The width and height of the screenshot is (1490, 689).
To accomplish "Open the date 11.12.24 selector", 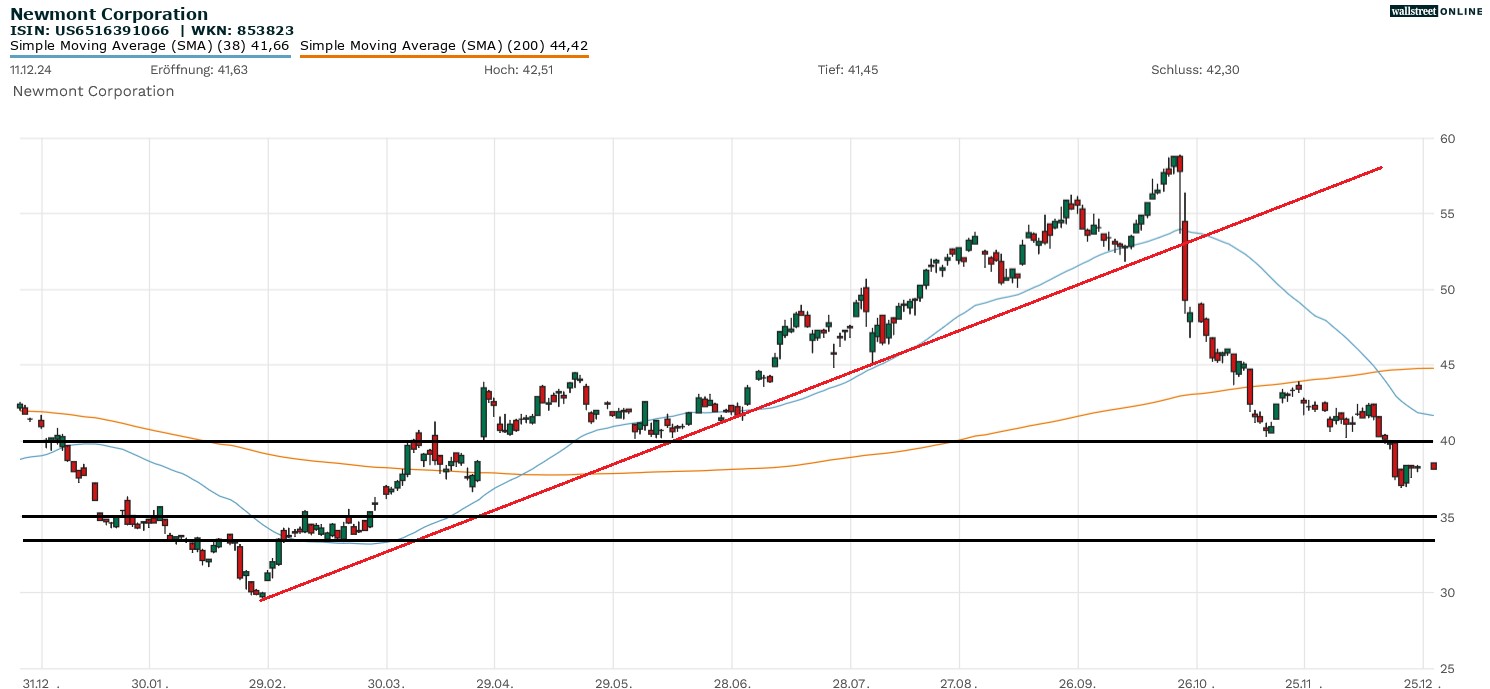I will [32, 70].
